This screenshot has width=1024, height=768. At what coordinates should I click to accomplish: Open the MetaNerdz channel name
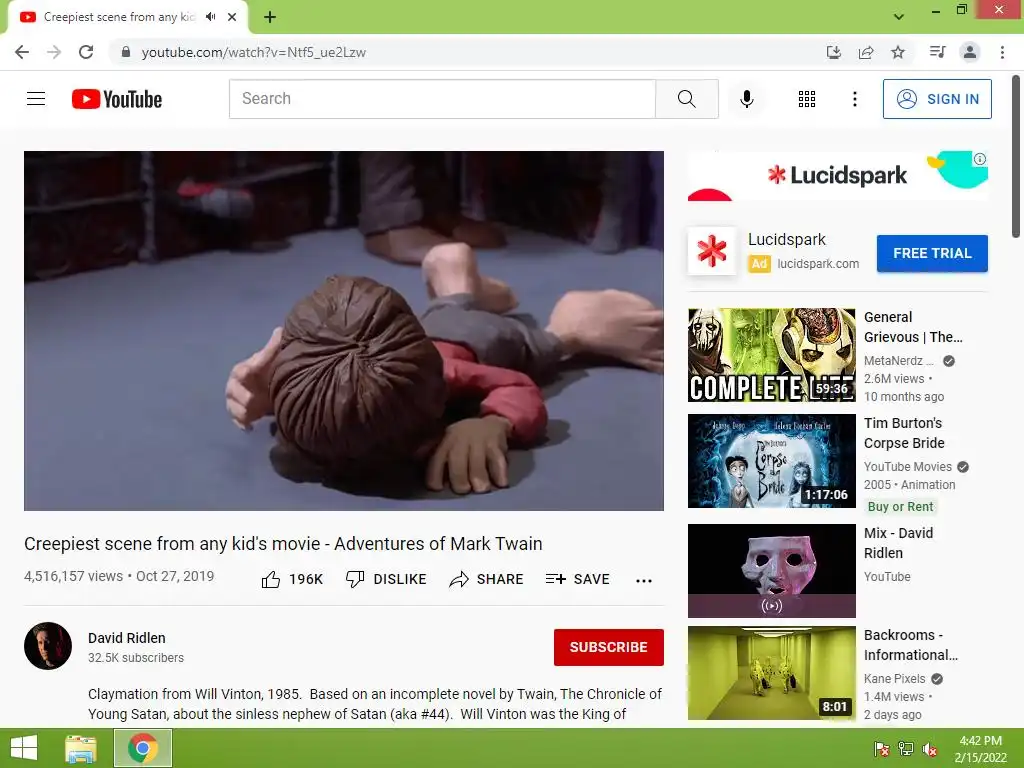pyautogui.click(x=898, y=360)
